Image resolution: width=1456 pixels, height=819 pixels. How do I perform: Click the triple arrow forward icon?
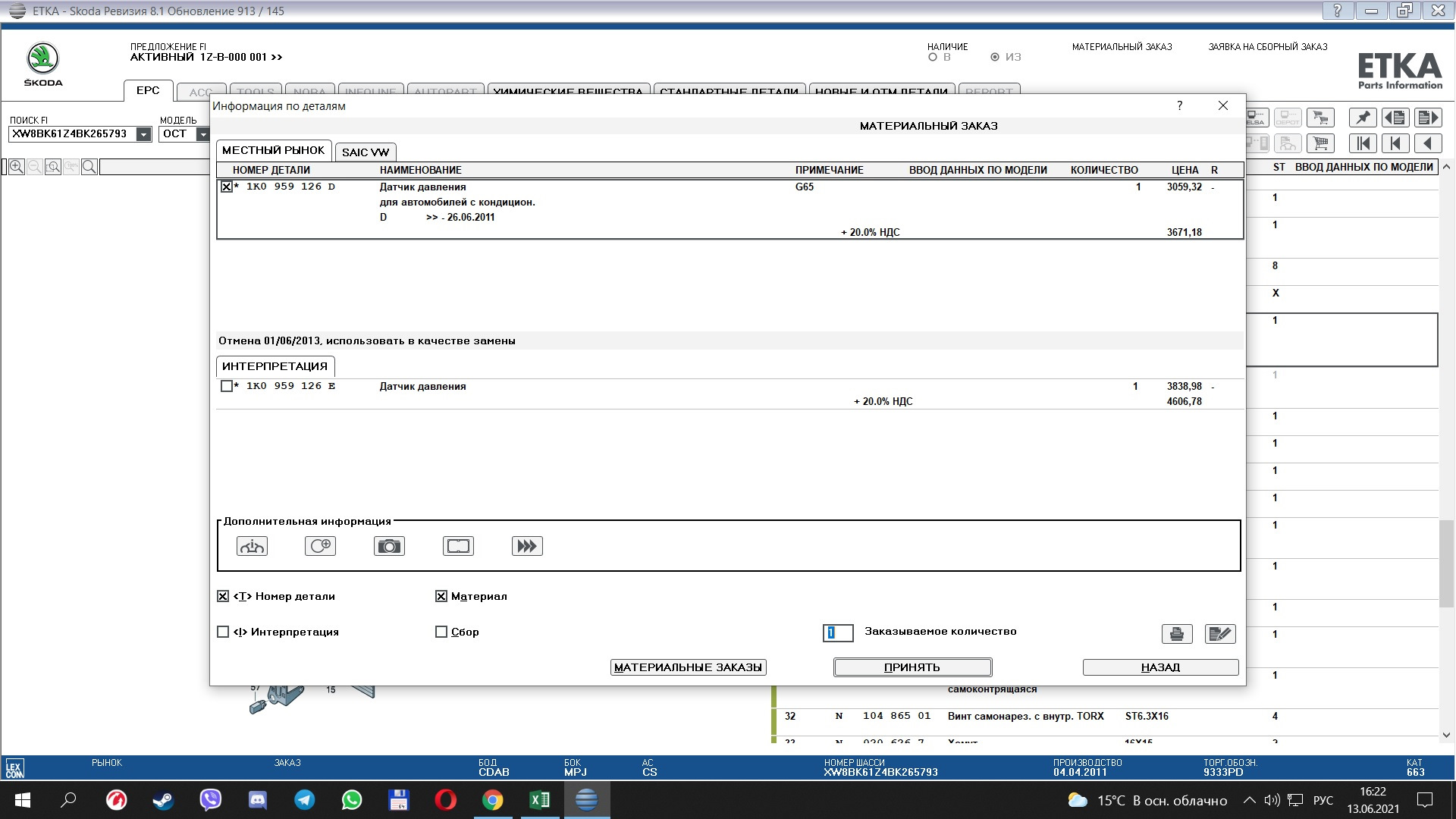point(527,546)
